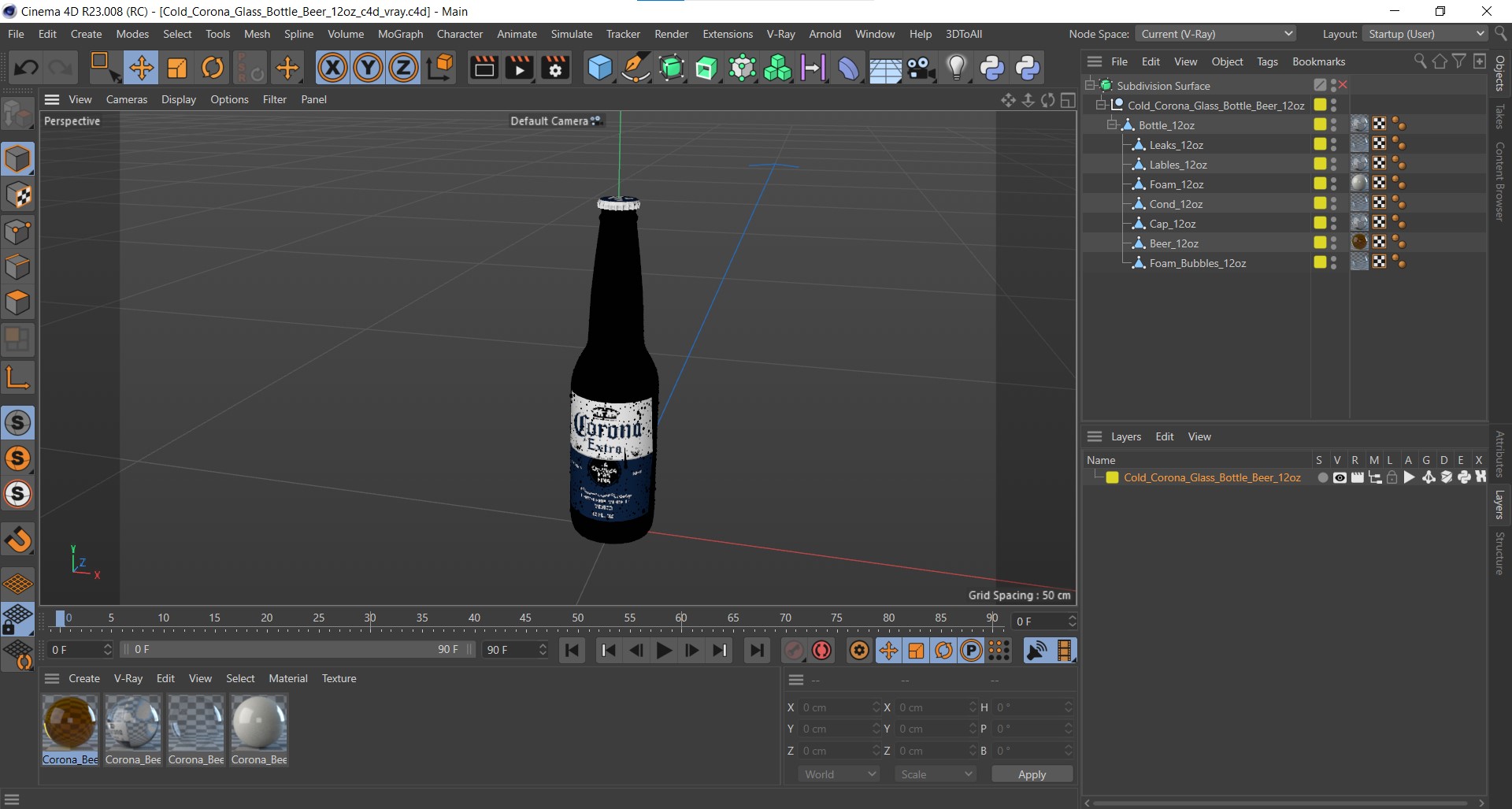
Task: Open the V-Ray main menu
Action: click(780, 34)
